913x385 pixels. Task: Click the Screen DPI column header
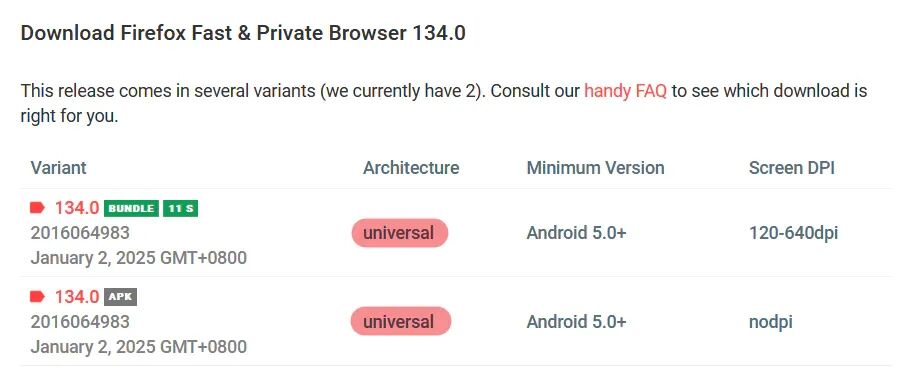[792, 168]
